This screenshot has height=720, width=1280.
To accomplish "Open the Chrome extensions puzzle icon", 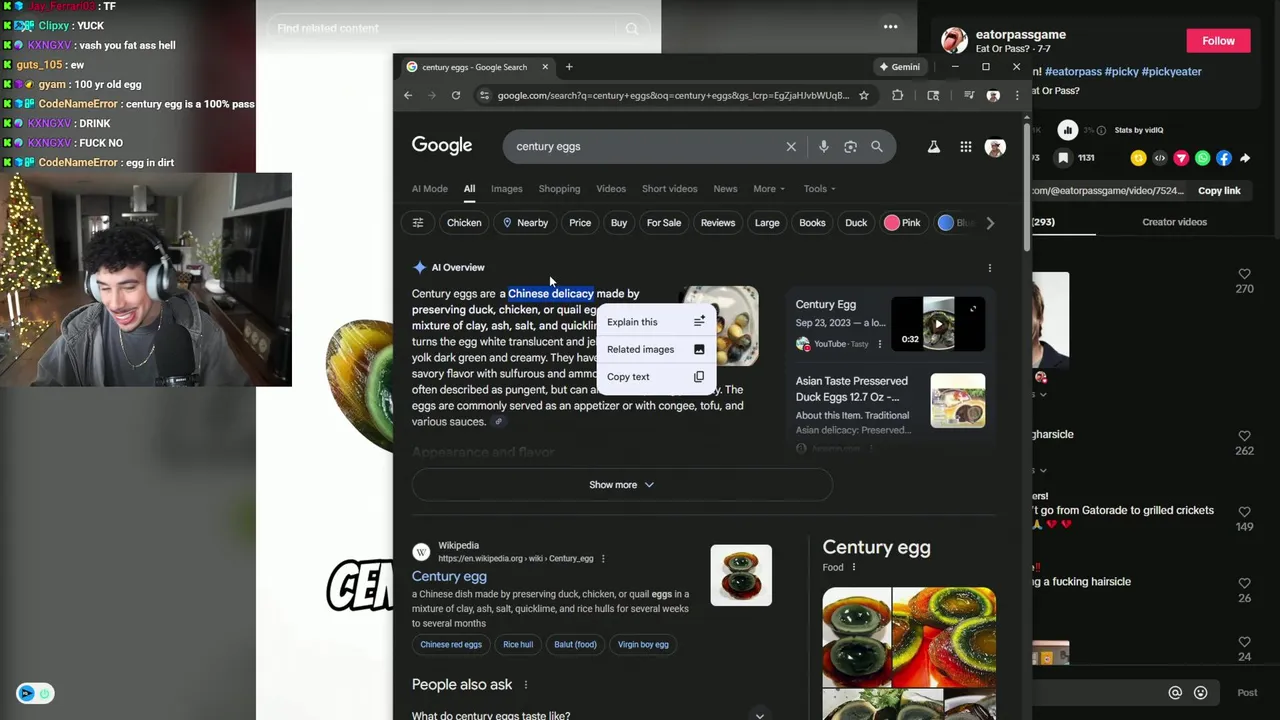I will (897, 95).
